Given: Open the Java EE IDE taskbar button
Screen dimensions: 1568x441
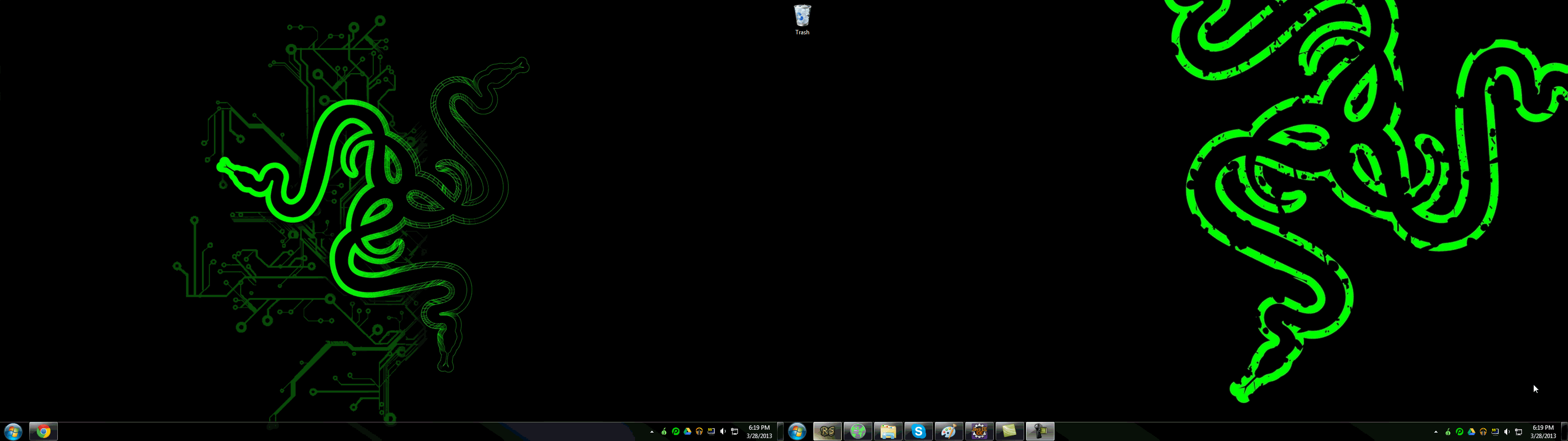Looking at the screenshot, I should (x=980, y=432).
